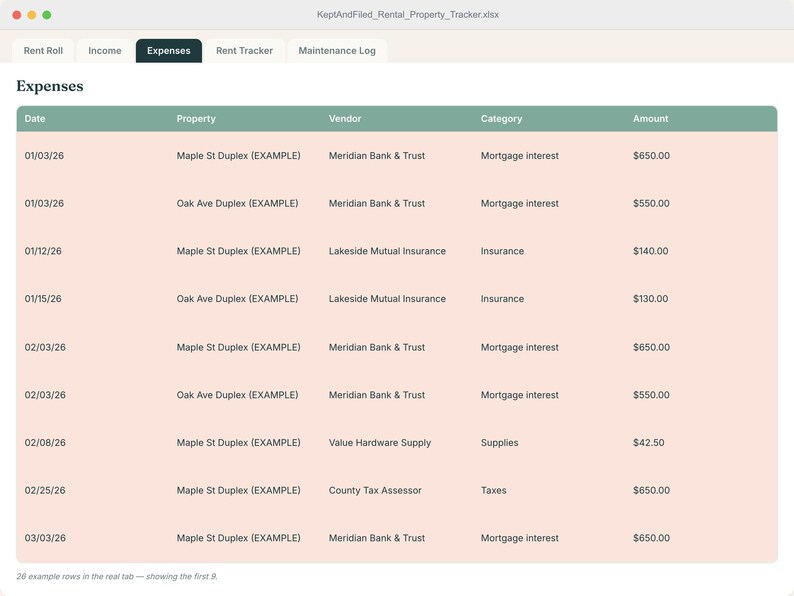Select the $42.50 amount cell
This screenshot has height=596, width=794.
pos(648,443)
